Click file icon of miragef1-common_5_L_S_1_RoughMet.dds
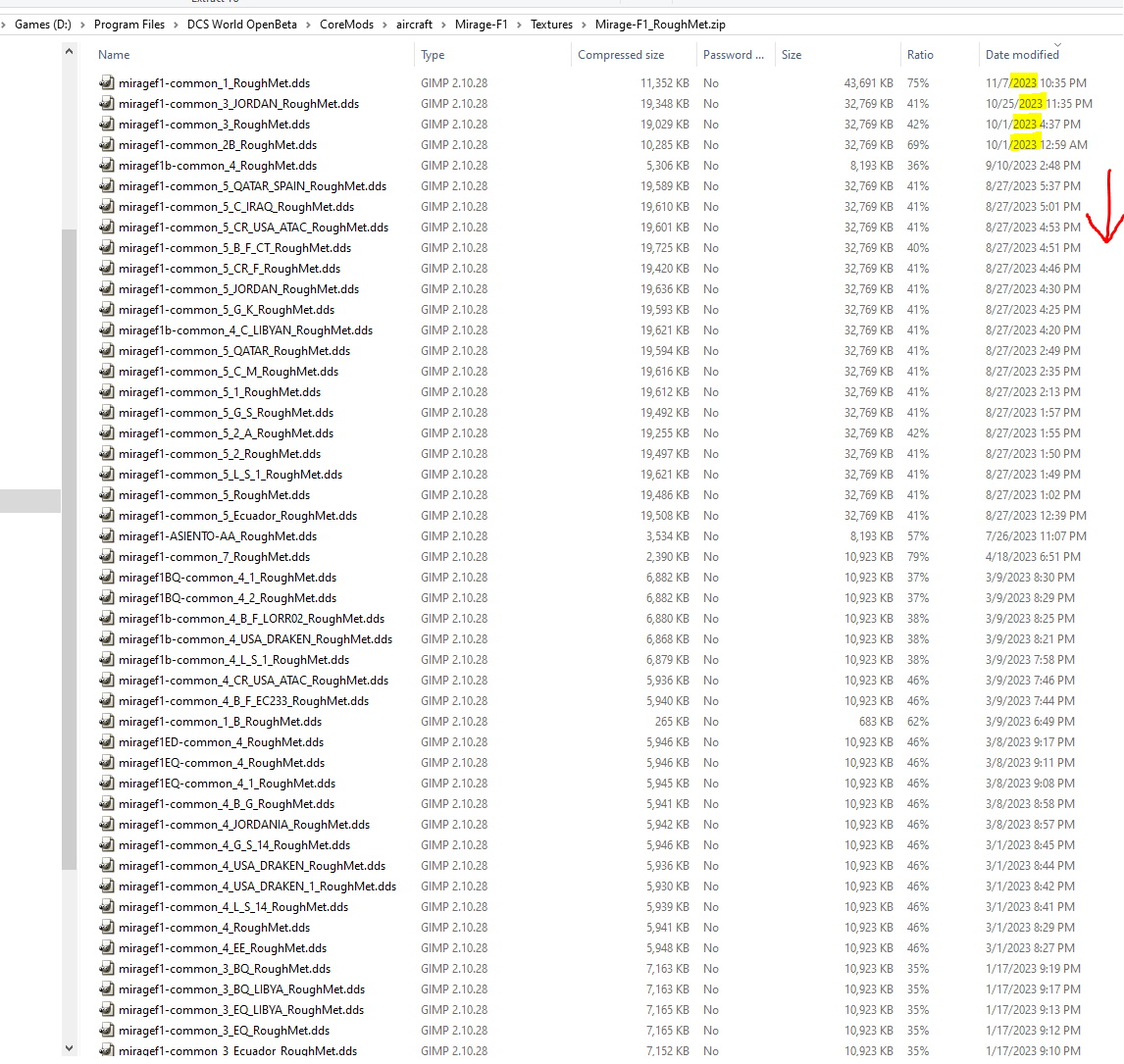 pyautogui.click(x=107, y=475)
